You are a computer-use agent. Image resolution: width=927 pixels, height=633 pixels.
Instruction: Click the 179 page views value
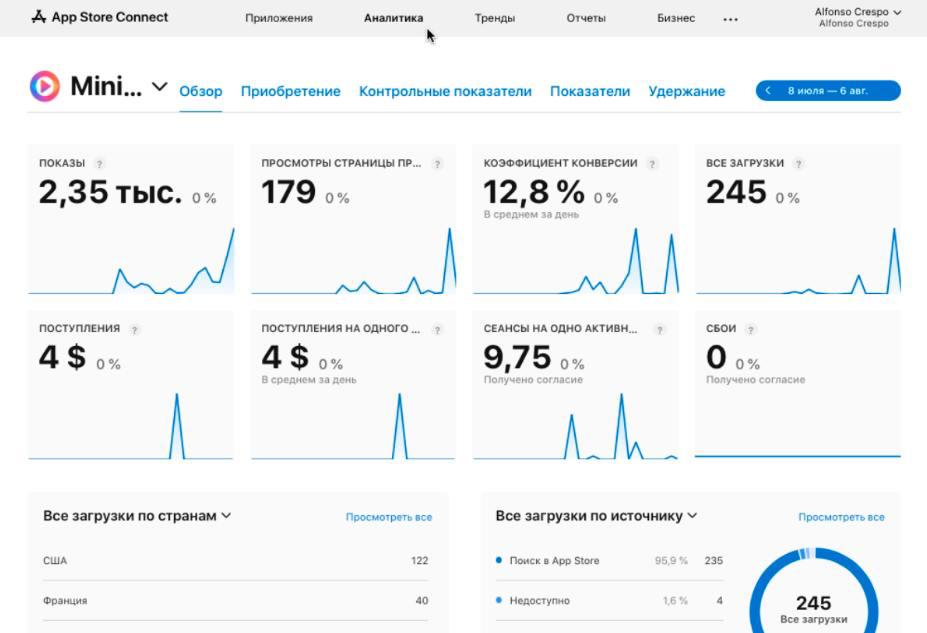coord(289,193)
